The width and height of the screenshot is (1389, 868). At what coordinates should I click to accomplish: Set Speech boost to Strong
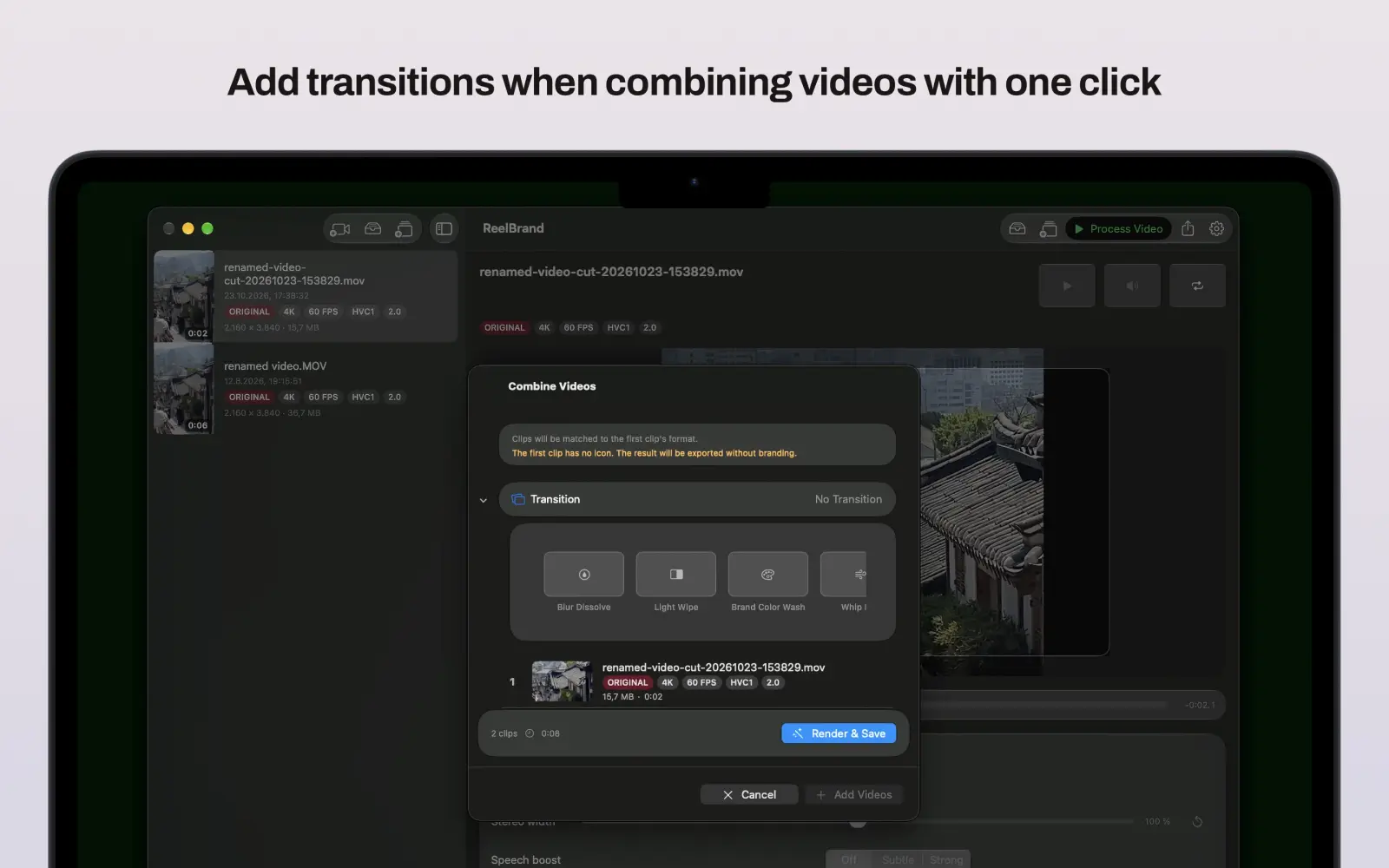tap(946, 859)
